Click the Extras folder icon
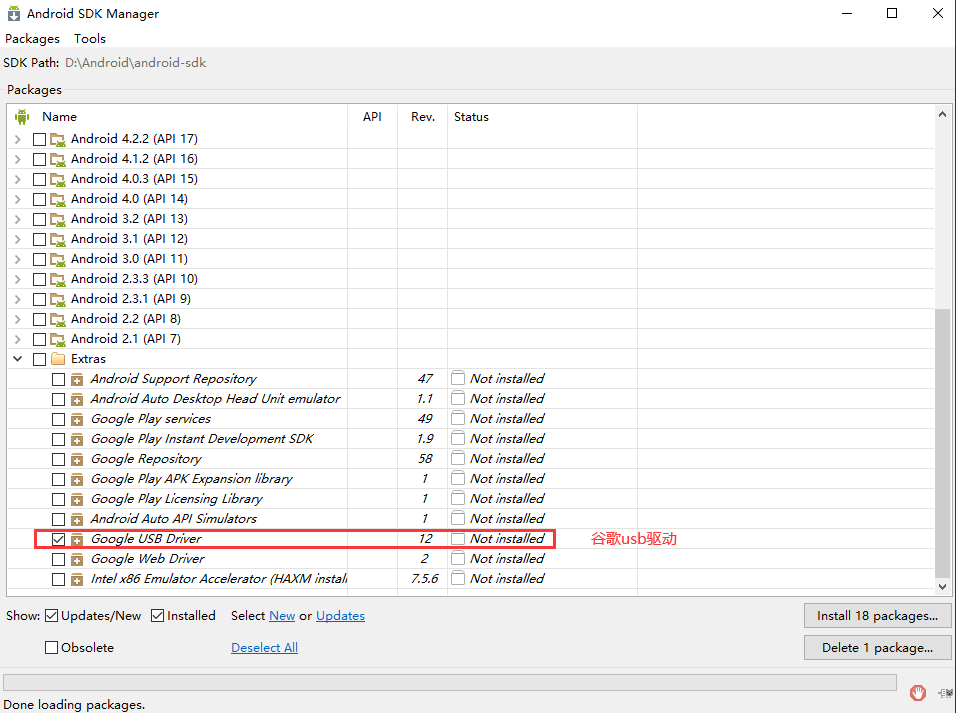Screen dimensions: 956x713 tap(58, 359)
